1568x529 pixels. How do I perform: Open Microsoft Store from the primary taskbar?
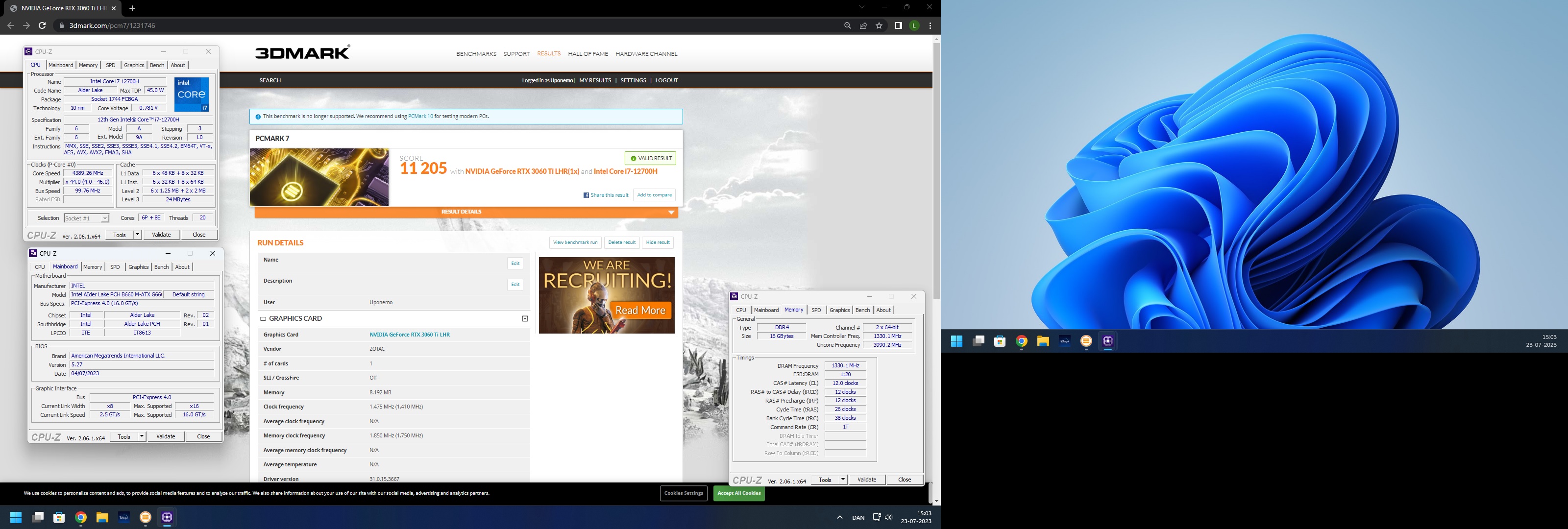[59, 517]
